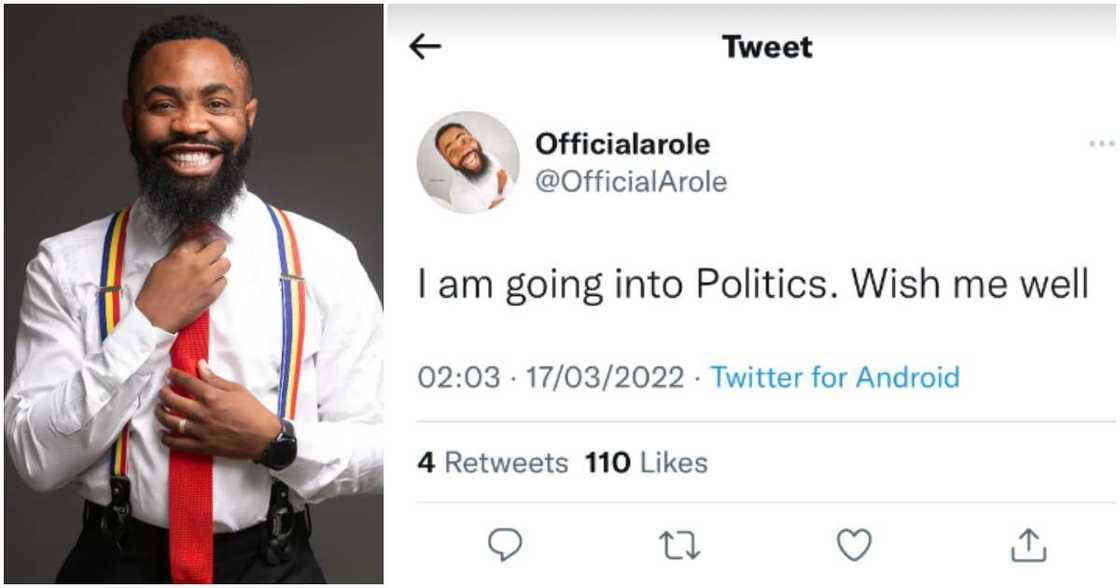Like the tweet with the heart icon
Viewport: 1120px width, 588px height.
point(854,544)
